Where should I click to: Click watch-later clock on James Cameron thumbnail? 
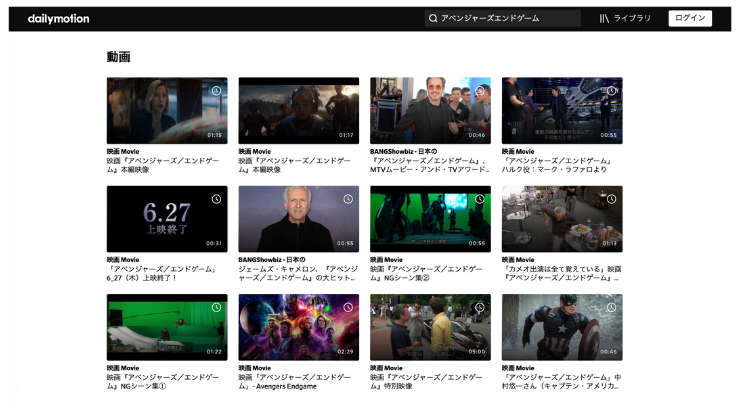(348, 199)
